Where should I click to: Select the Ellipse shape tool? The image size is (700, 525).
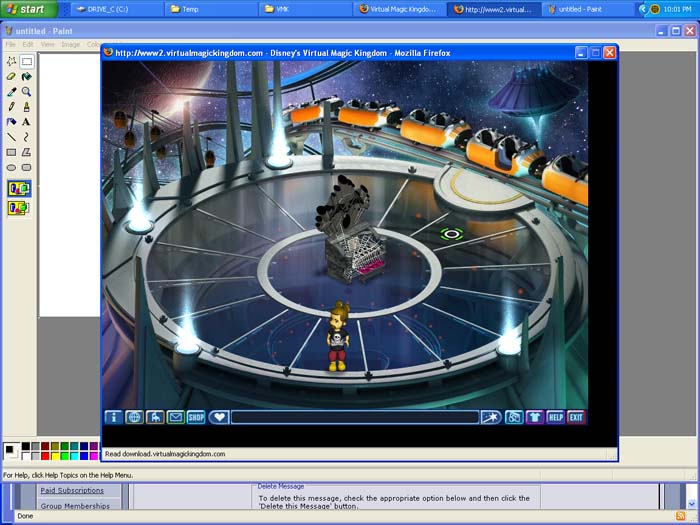[11, 167]
